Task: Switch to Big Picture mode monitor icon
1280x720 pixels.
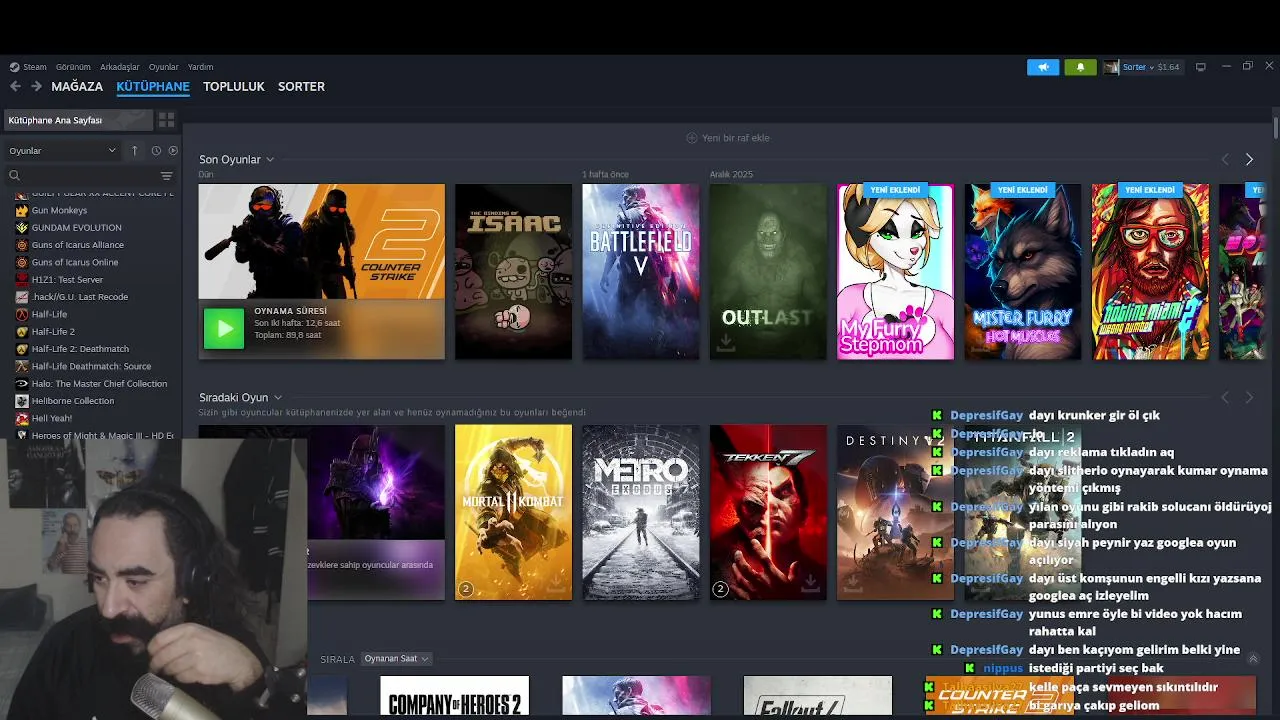Action: 1201,67
